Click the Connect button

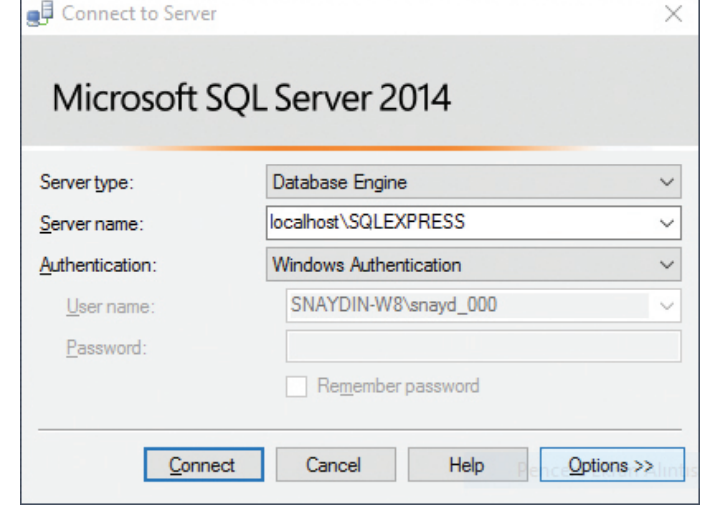click(203, 465)
